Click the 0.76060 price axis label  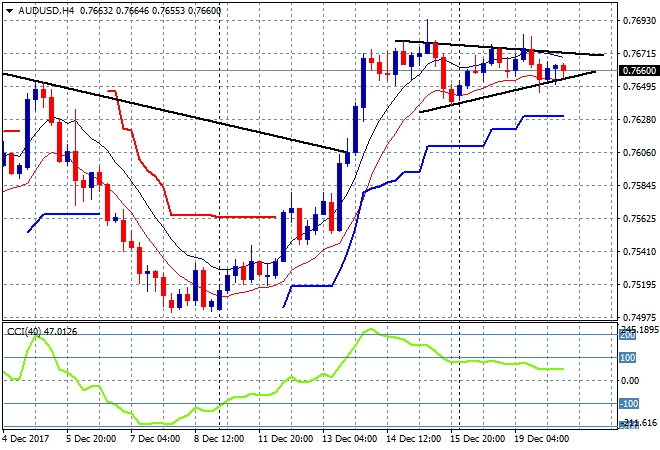pos(639,153)
